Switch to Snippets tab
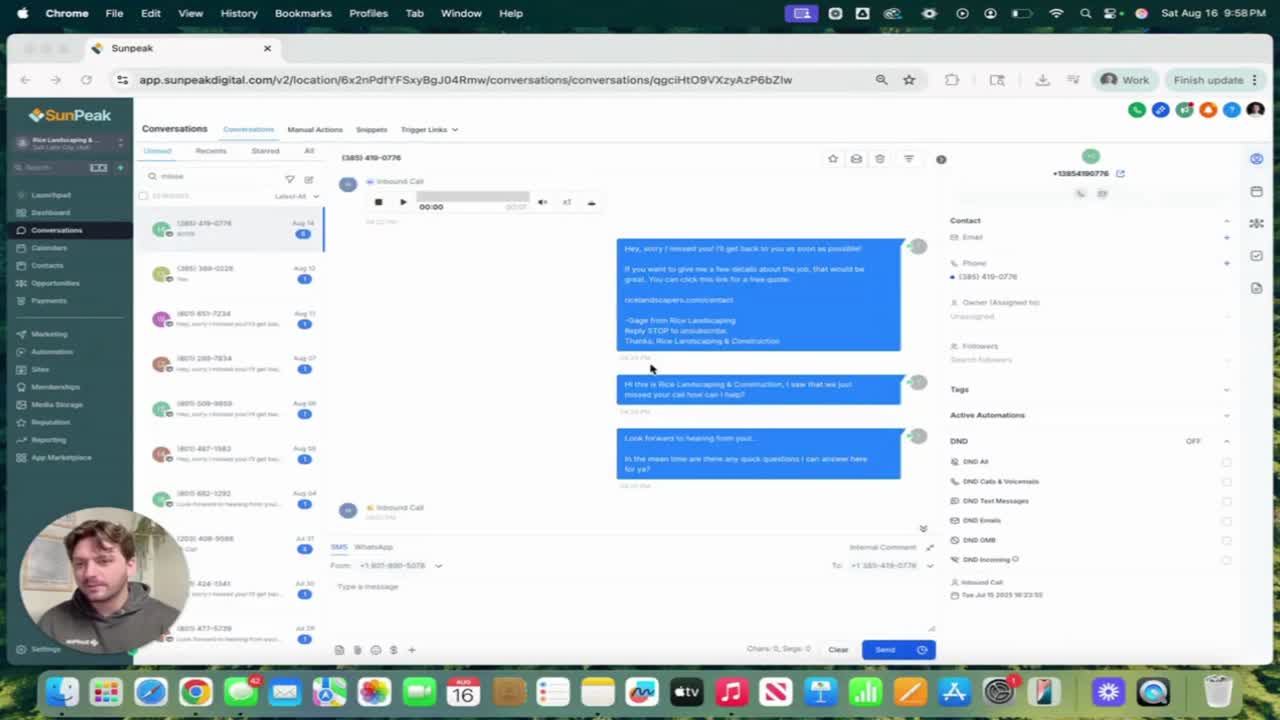Viewport: 1280px width, 720px height. coord(371,130)
